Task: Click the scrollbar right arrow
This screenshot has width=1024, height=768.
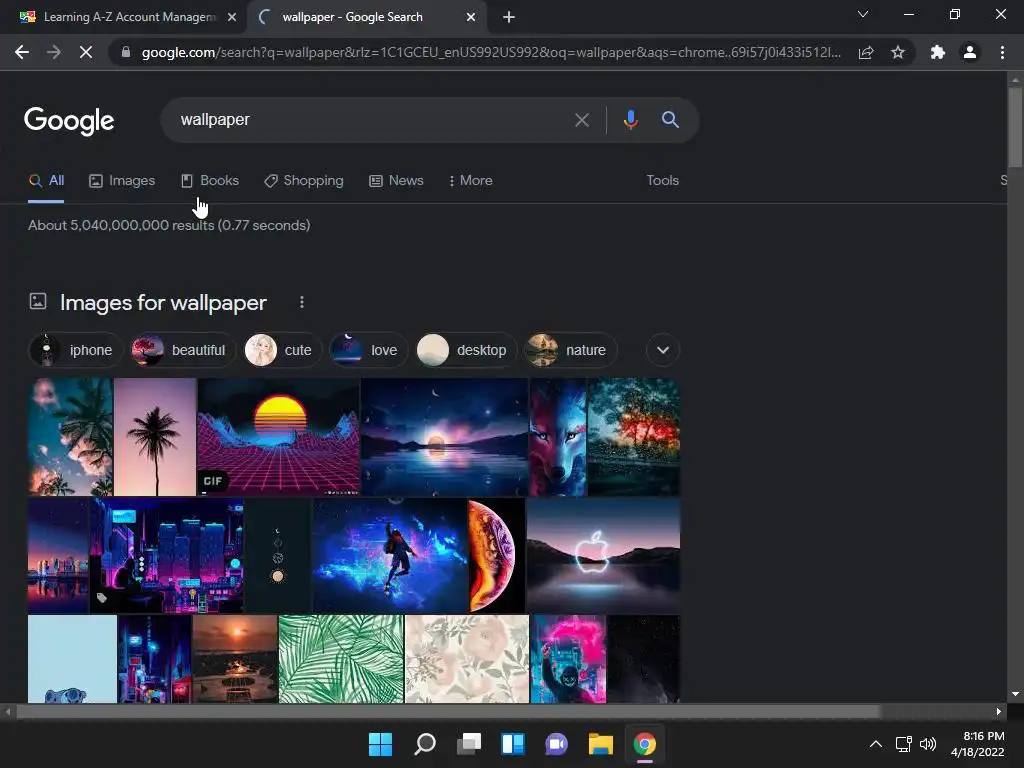Action: click(x=999, y=711)
